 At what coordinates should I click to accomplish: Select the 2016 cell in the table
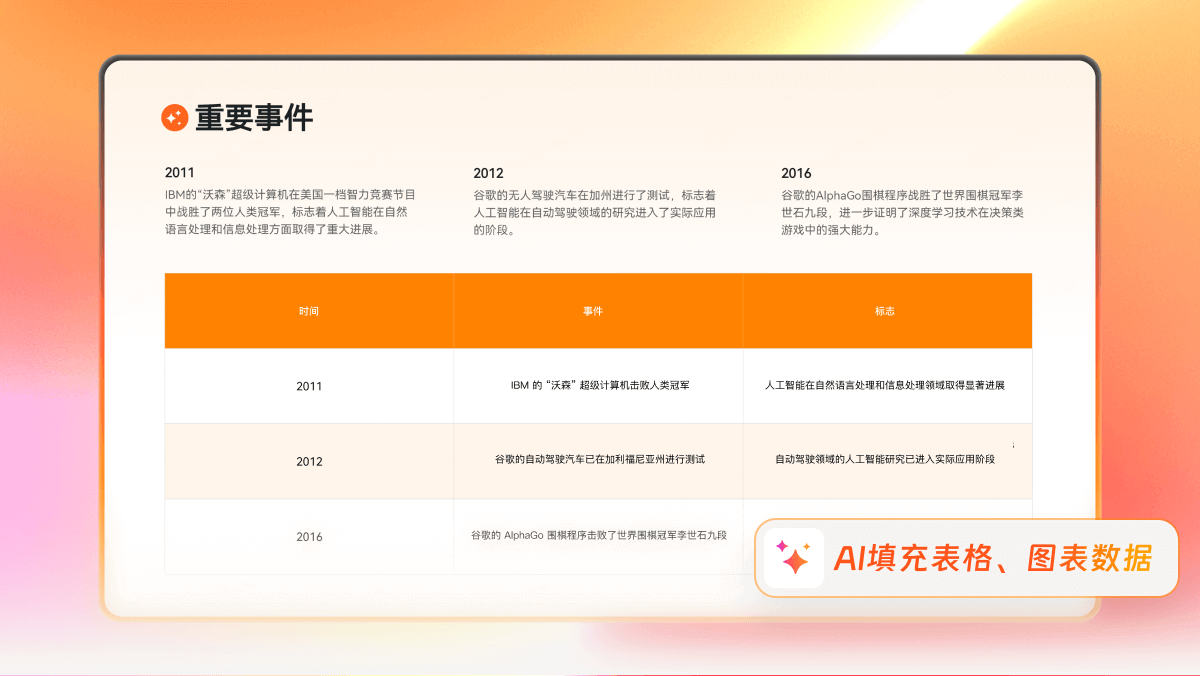pos(308,537)
